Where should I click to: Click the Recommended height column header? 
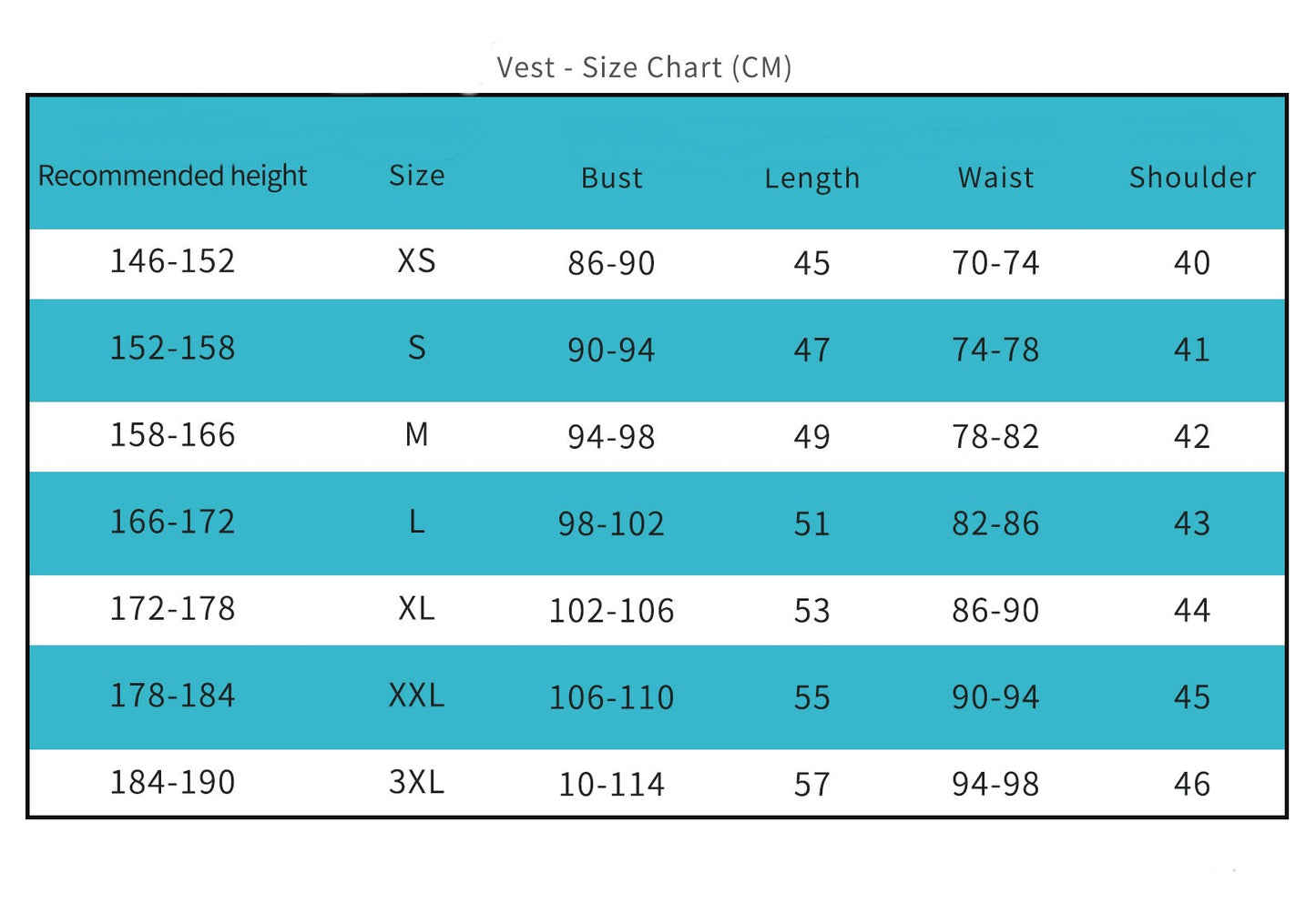[x=172, y=176]
